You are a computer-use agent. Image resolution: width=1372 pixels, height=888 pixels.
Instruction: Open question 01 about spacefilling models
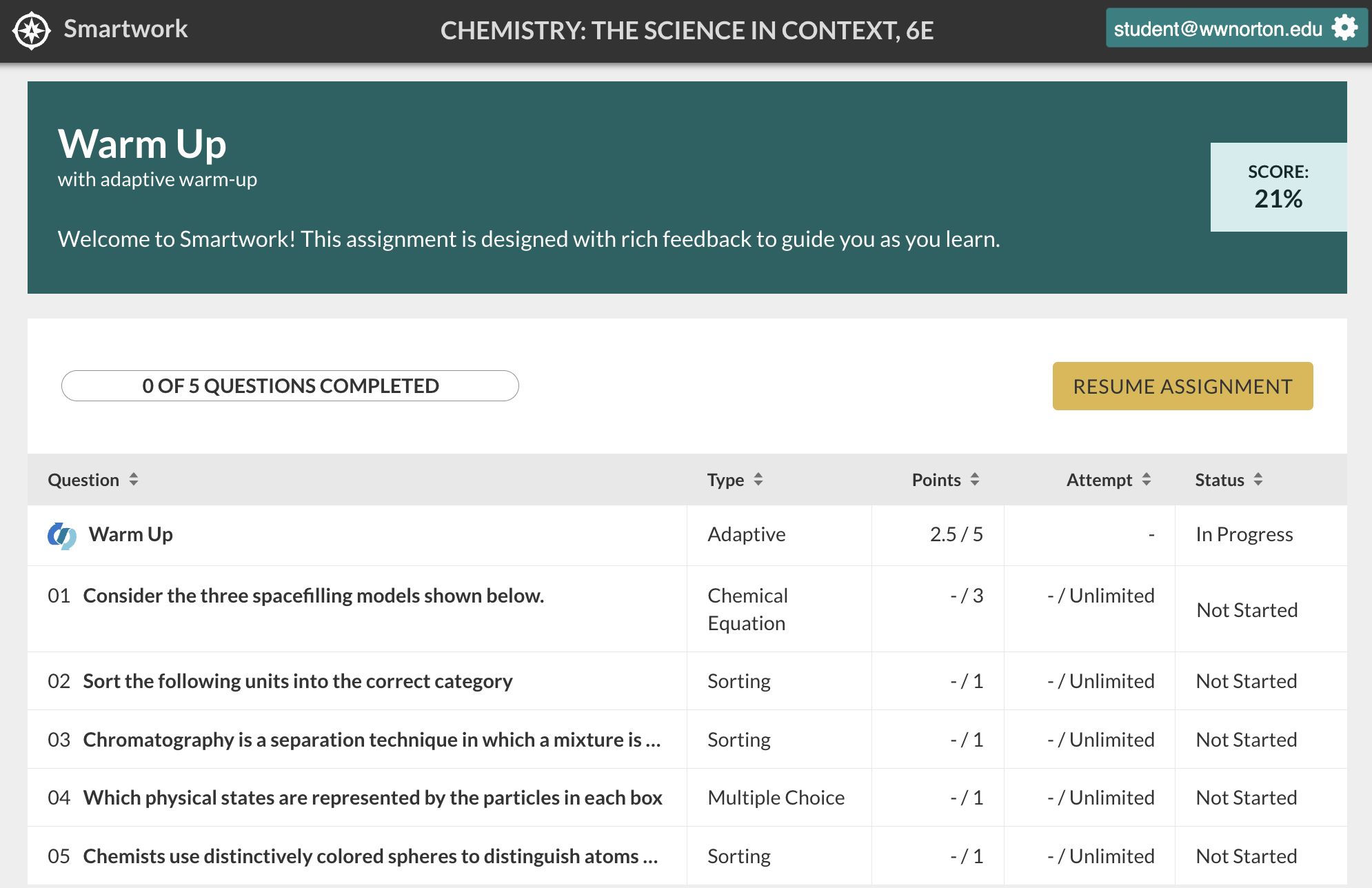(313, 596)
